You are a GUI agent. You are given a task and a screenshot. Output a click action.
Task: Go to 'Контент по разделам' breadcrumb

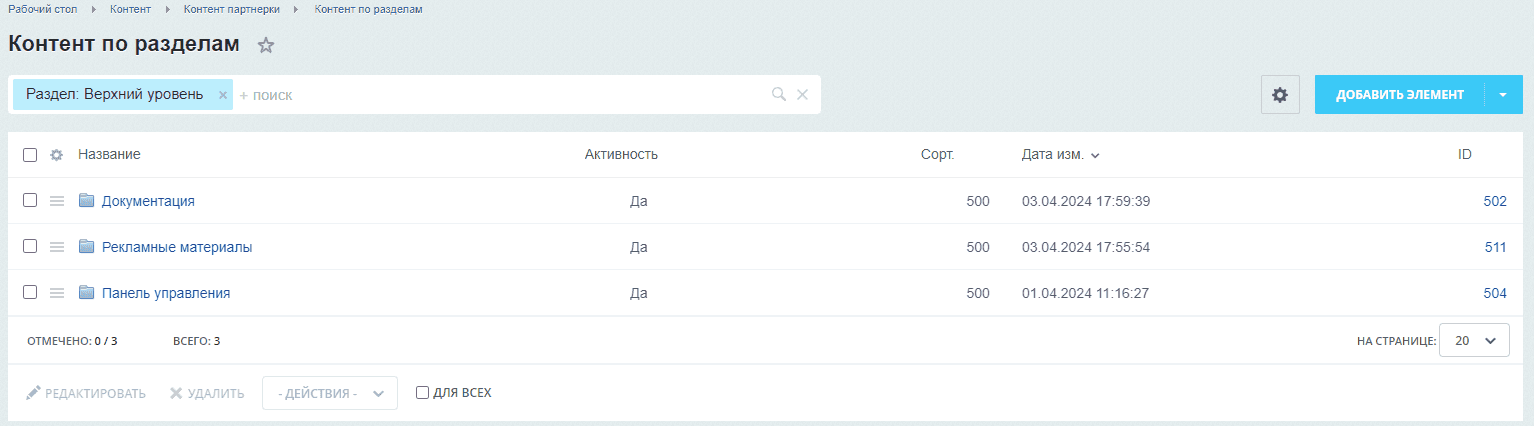coord(368,9)
